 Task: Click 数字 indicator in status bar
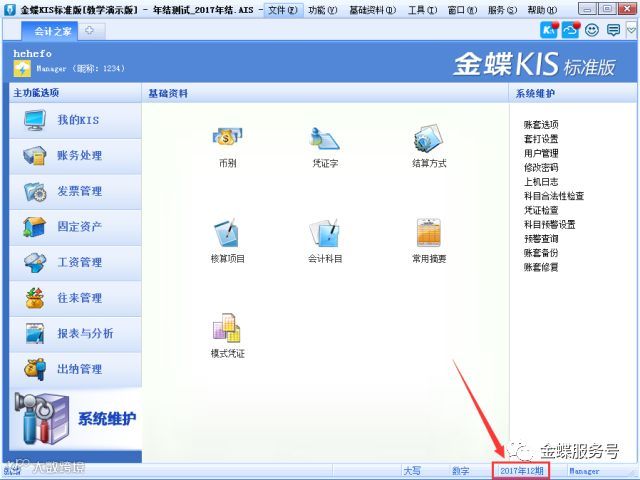[460, 471]
